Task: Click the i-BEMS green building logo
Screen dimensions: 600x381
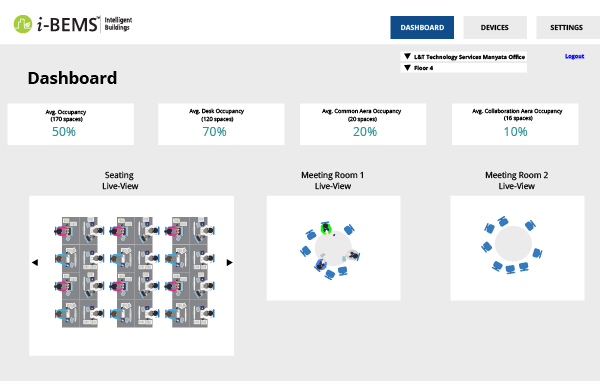Action: click(x=23, y=24)
